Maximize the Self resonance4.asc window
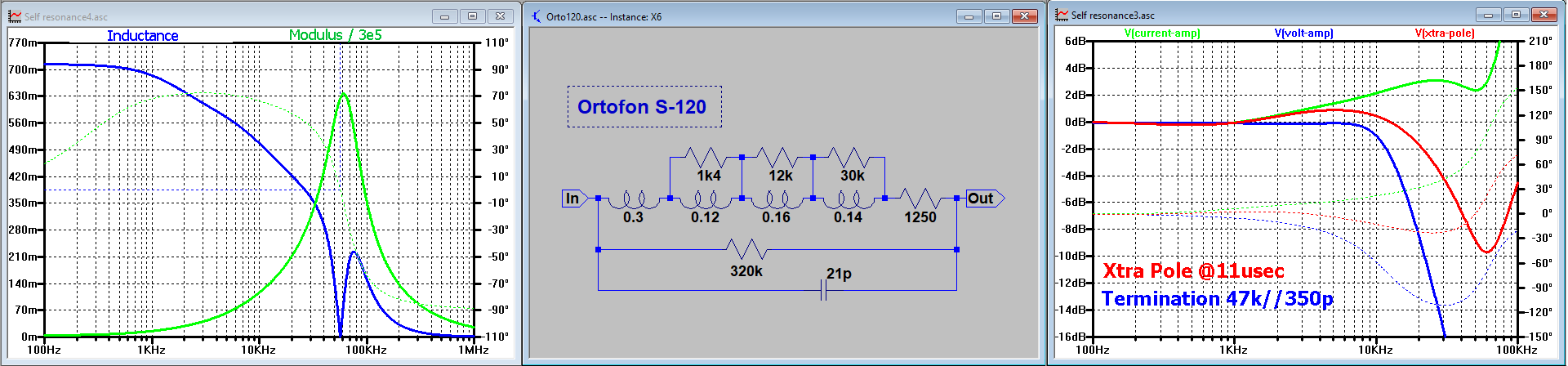 472,16
